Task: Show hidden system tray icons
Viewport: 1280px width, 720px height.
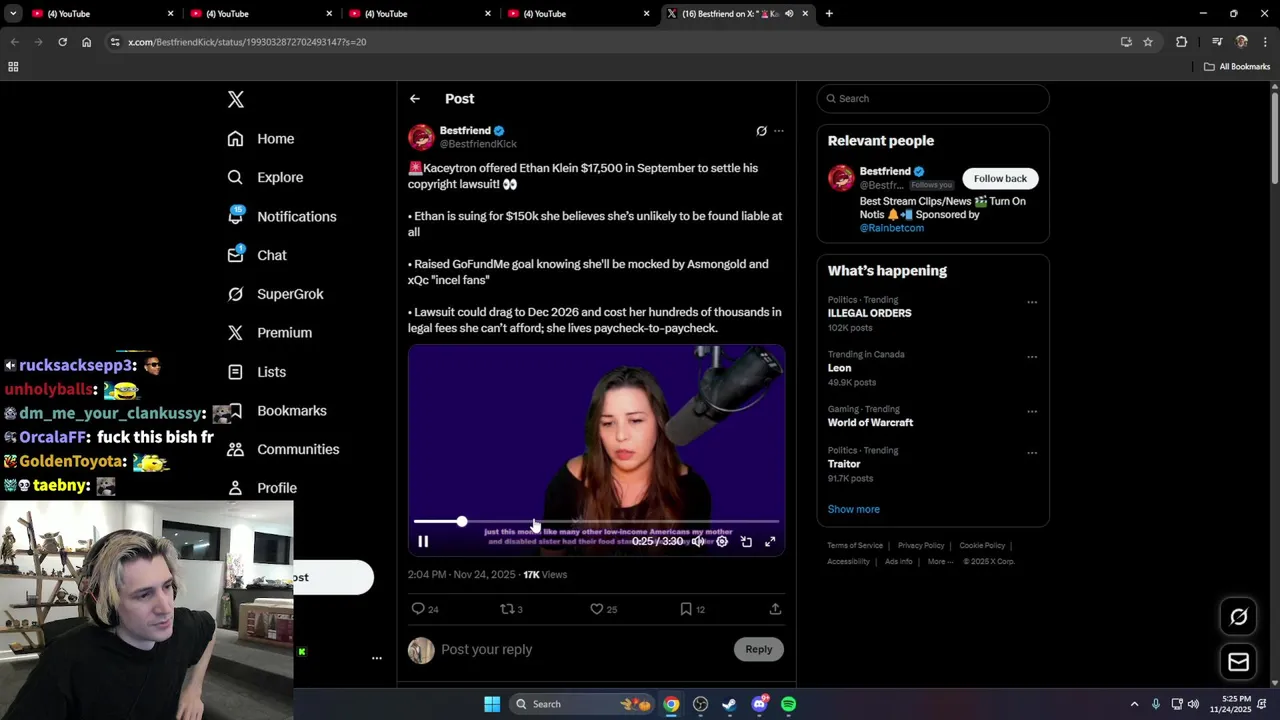Action: [x=1134, y=704]
